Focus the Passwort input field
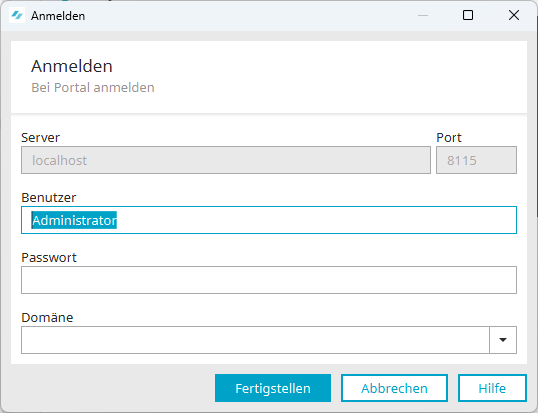The height and width of the screenshot is (413, 538). point(269,280)
